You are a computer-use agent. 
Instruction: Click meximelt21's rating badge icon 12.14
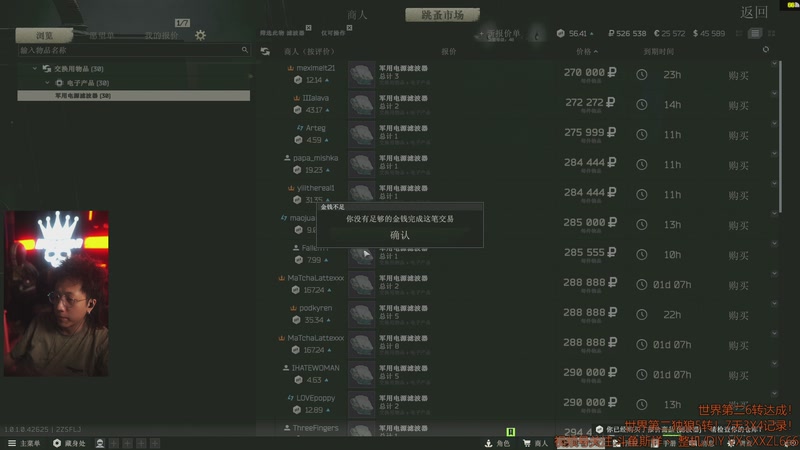[298, 80]
